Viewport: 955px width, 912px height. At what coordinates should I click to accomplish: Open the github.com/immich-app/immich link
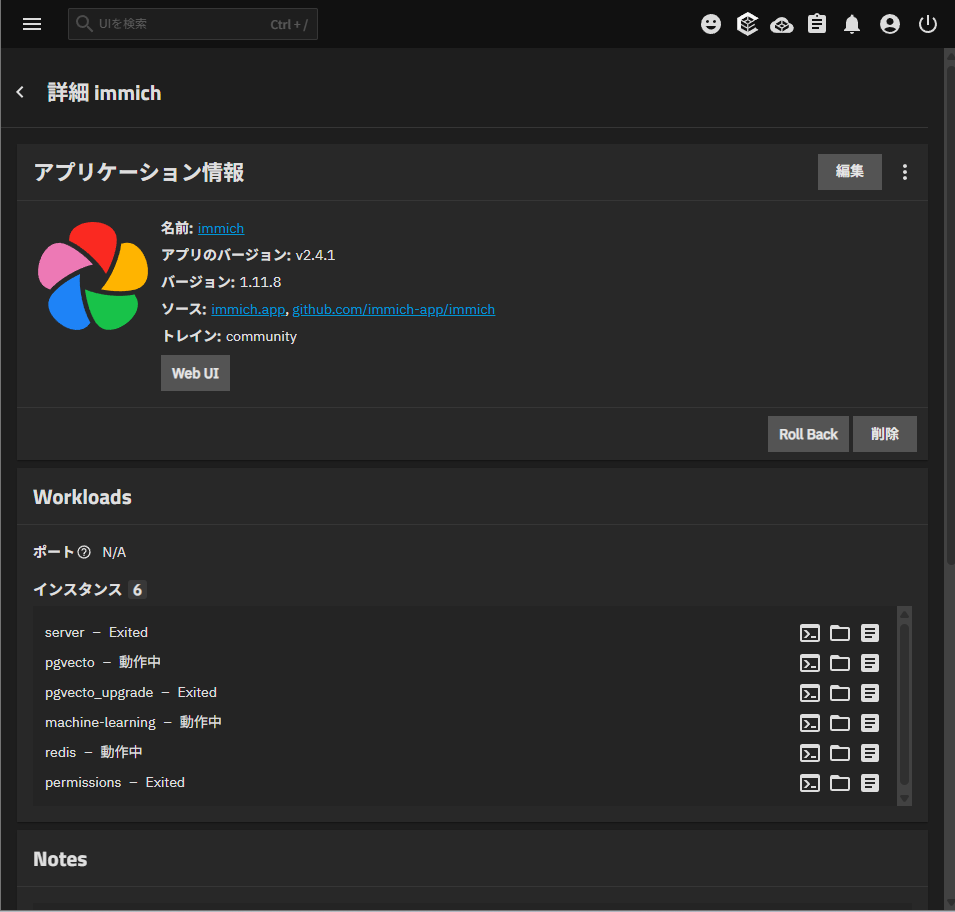(x=393, y=309)
